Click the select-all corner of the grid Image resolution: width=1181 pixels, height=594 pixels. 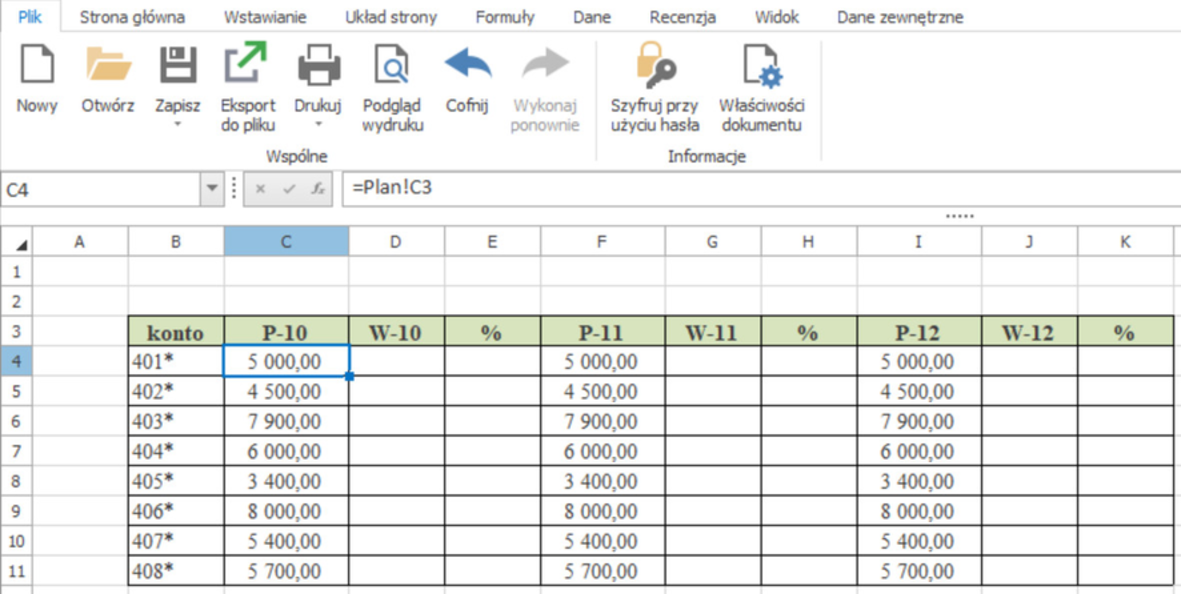(20, 243)
